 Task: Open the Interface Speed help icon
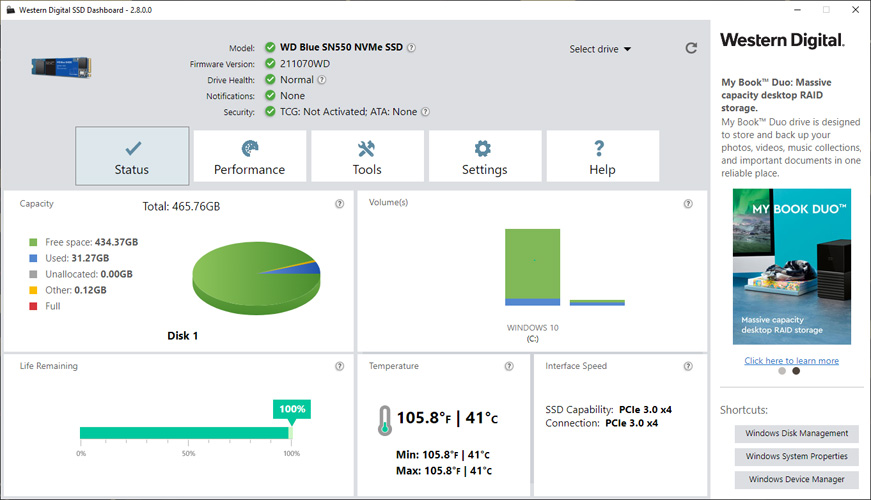click(x=688, y=366)
